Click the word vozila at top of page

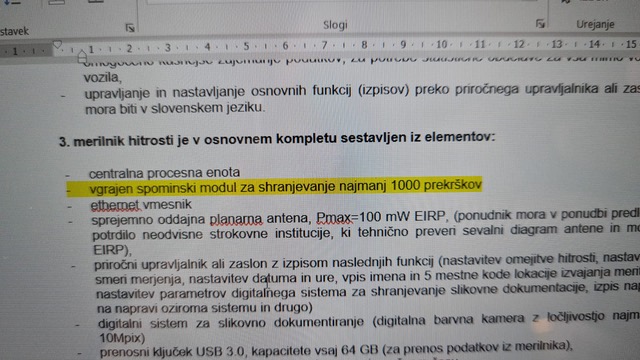pos(103,77)
